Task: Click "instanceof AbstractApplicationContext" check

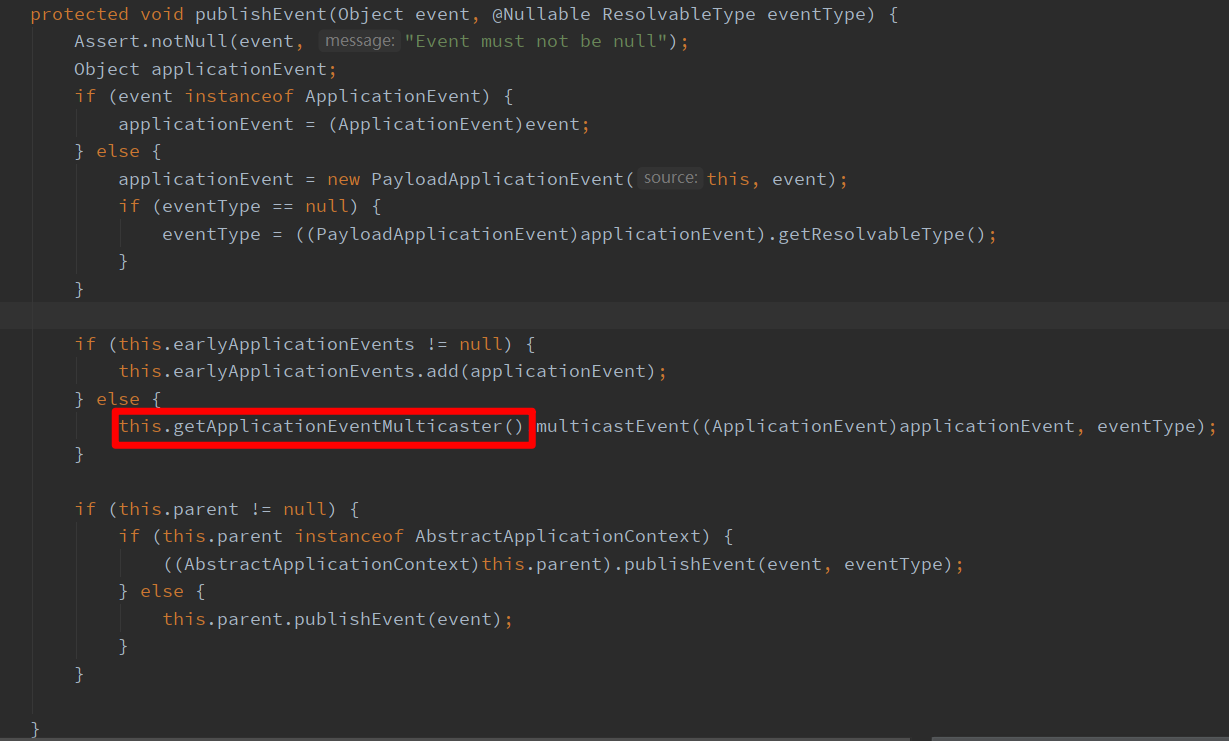Action: (x=504, y=536)
